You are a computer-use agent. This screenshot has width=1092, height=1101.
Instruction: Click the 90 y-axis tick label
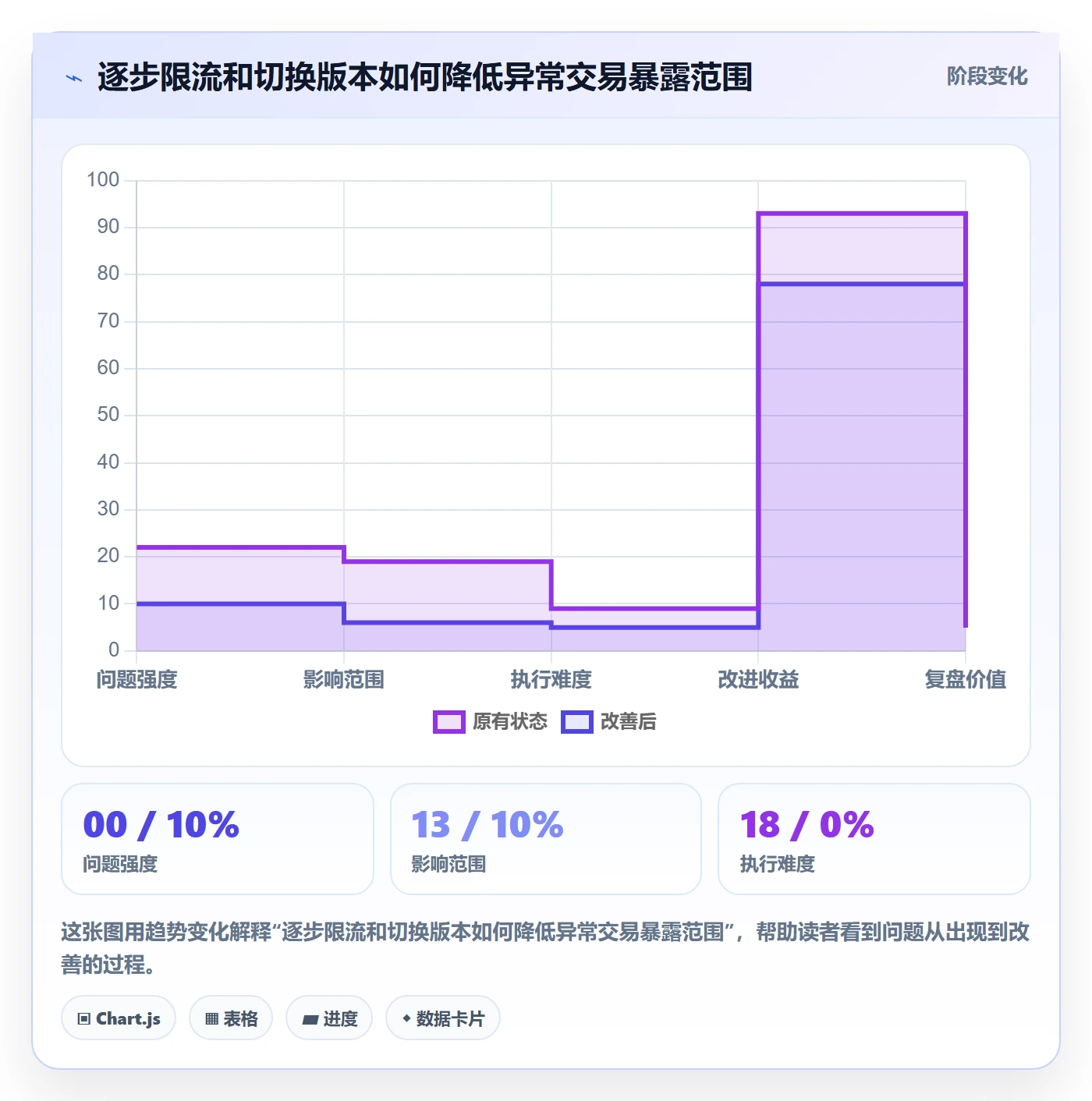tap(108, 227)
